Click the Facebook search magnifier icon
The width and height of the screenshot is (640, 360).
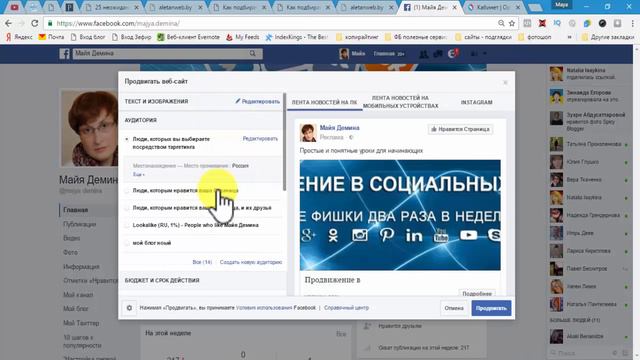click(253, 53)
